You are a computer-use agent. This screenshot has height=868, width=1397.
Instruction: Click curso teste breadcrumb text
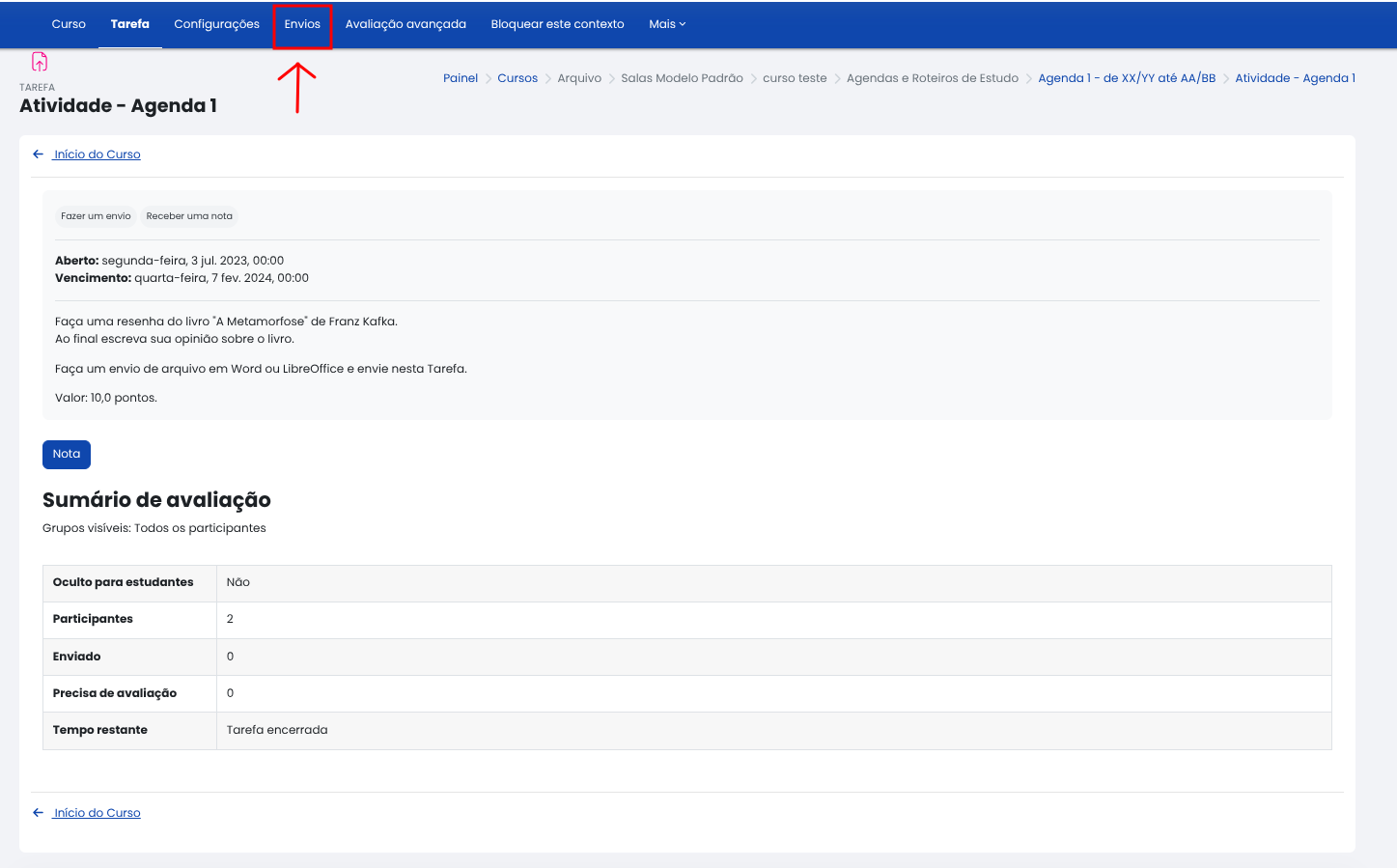pos(795,78)
